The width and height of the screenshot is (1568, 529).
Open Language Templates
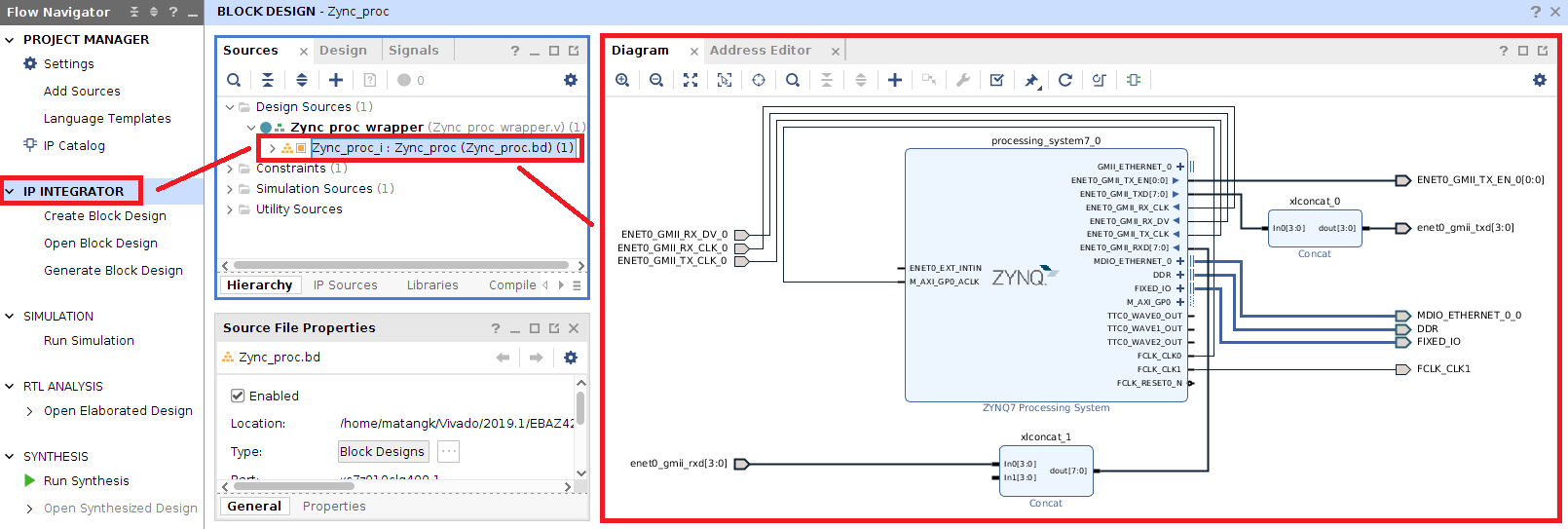pos(107,119)
